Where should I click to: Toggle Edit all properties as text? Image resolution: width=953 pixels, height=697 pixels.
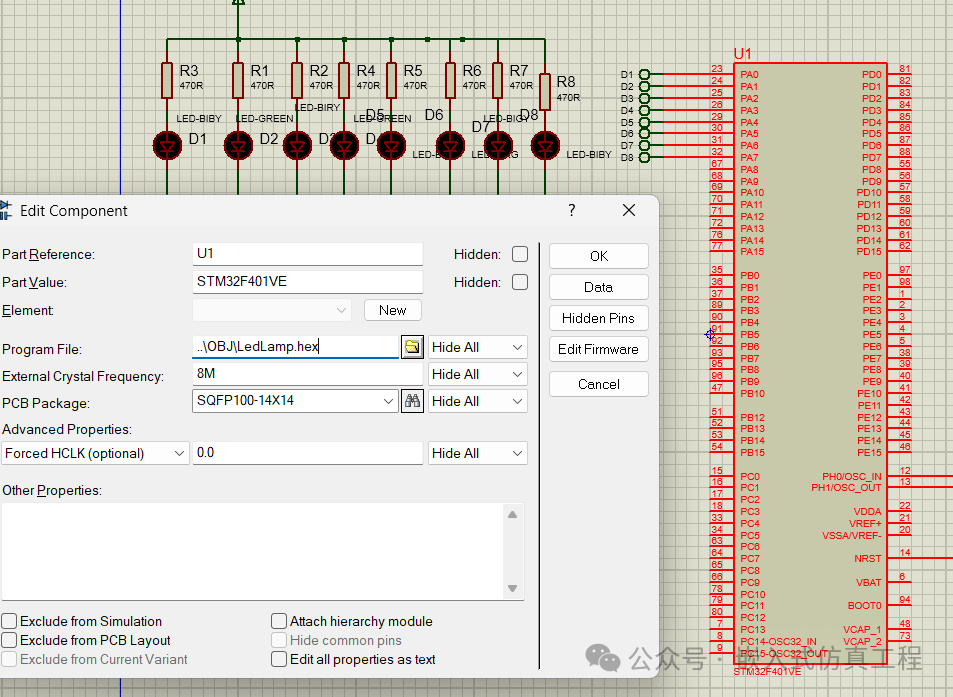coord(278,659)
